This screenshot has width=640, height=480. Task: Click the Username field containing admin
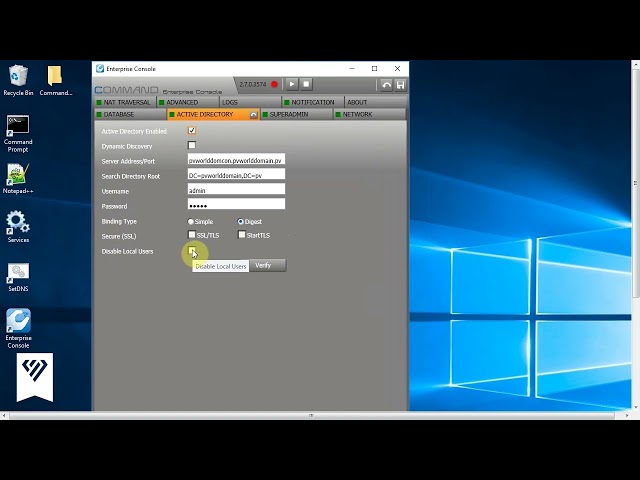[236, 190]
